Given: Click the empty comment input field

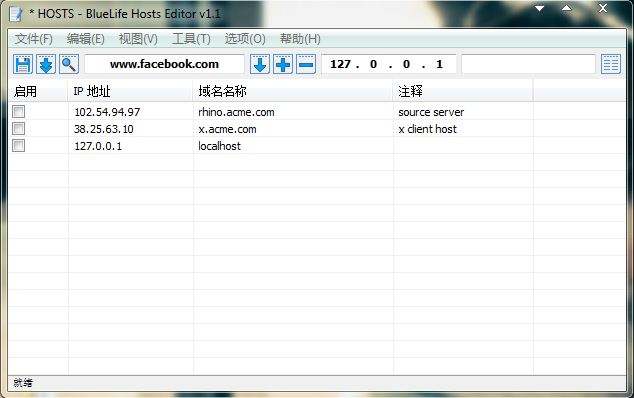Looking at the screenshot, I should (528, 64).
